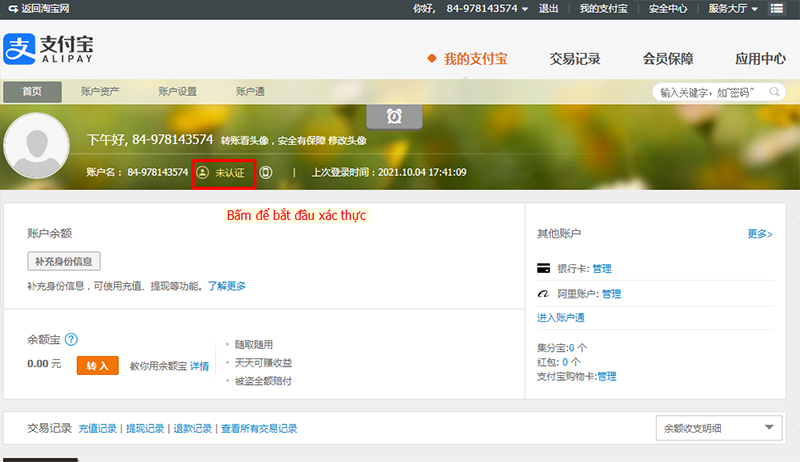800x462 pixels.
Task: Click 管理 next to 阿里账户
Action: pos(611,294)
